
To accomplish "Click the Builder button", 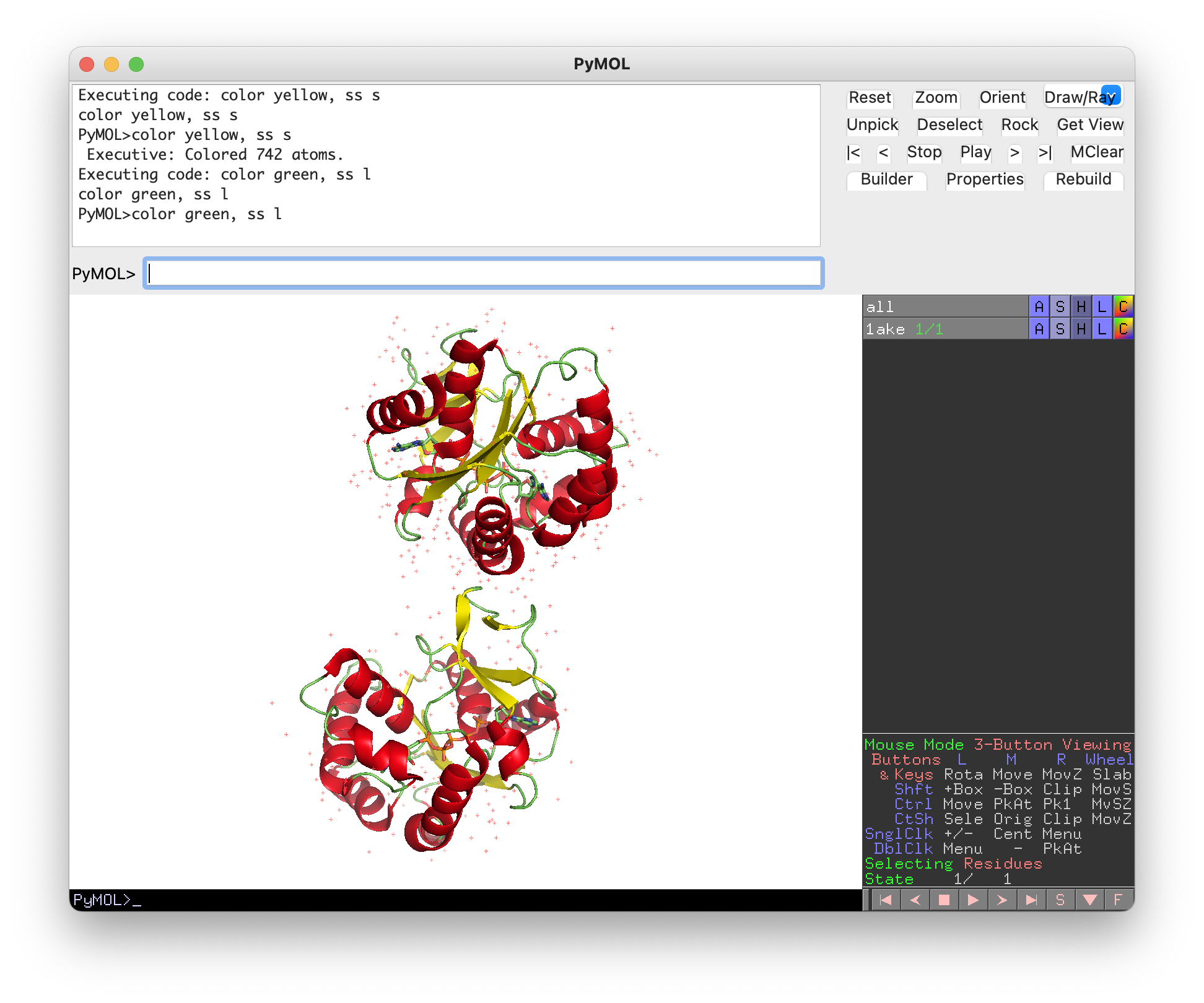I will pos(886,180).
